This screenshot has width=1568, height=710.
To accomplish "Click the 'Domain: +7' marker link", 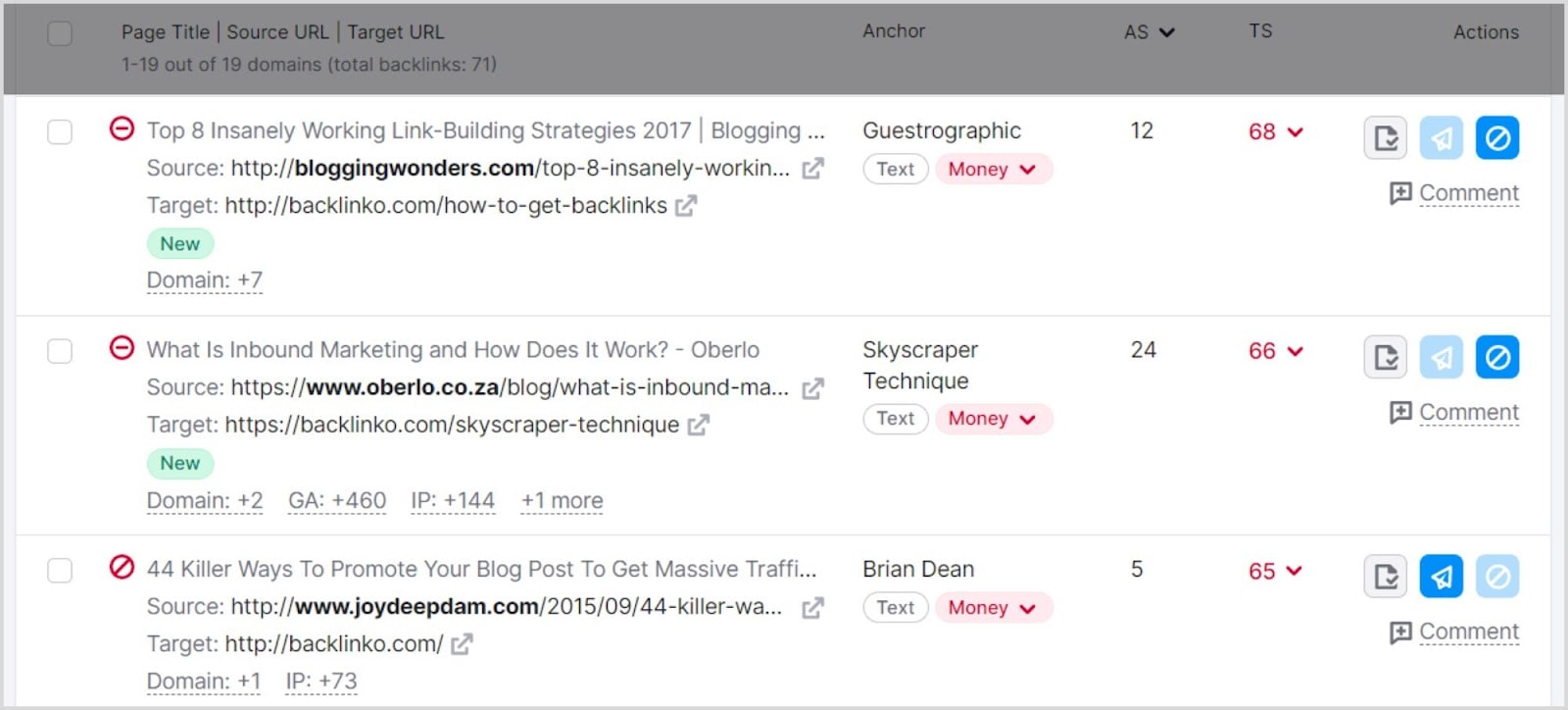I will [205, 280].
